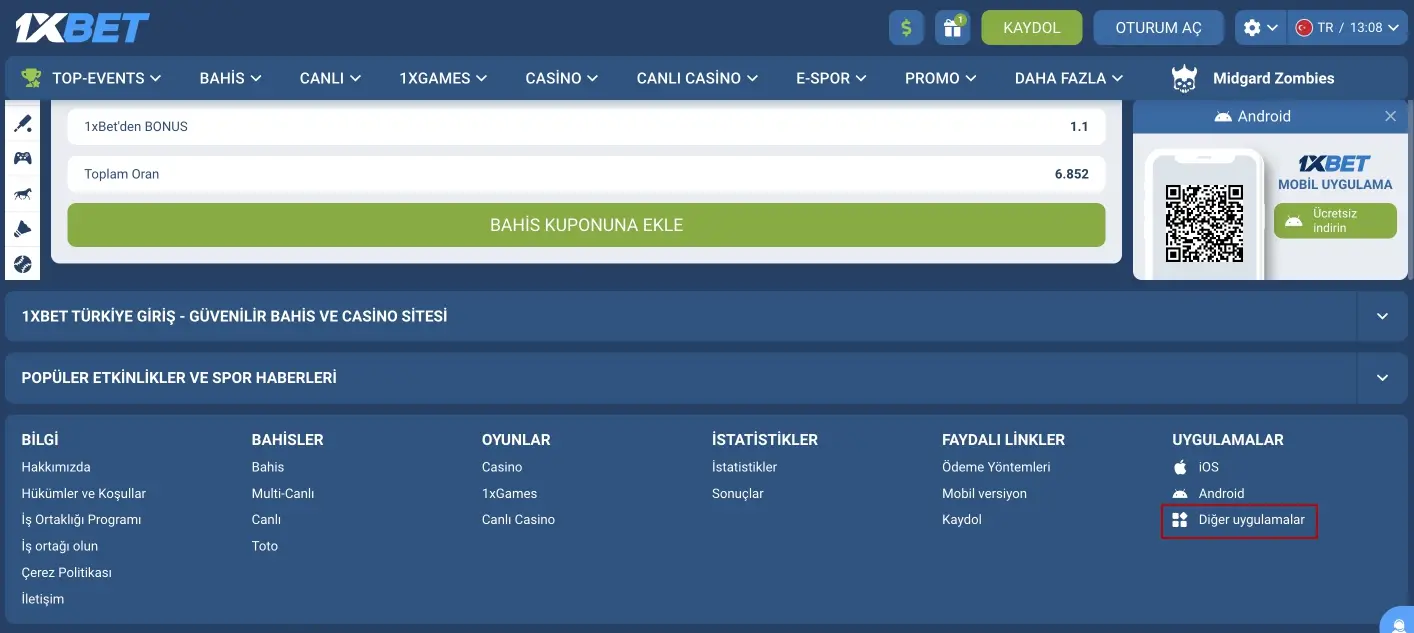
Task: Open the gear settings dropdown
Action: coord(1260,28)
